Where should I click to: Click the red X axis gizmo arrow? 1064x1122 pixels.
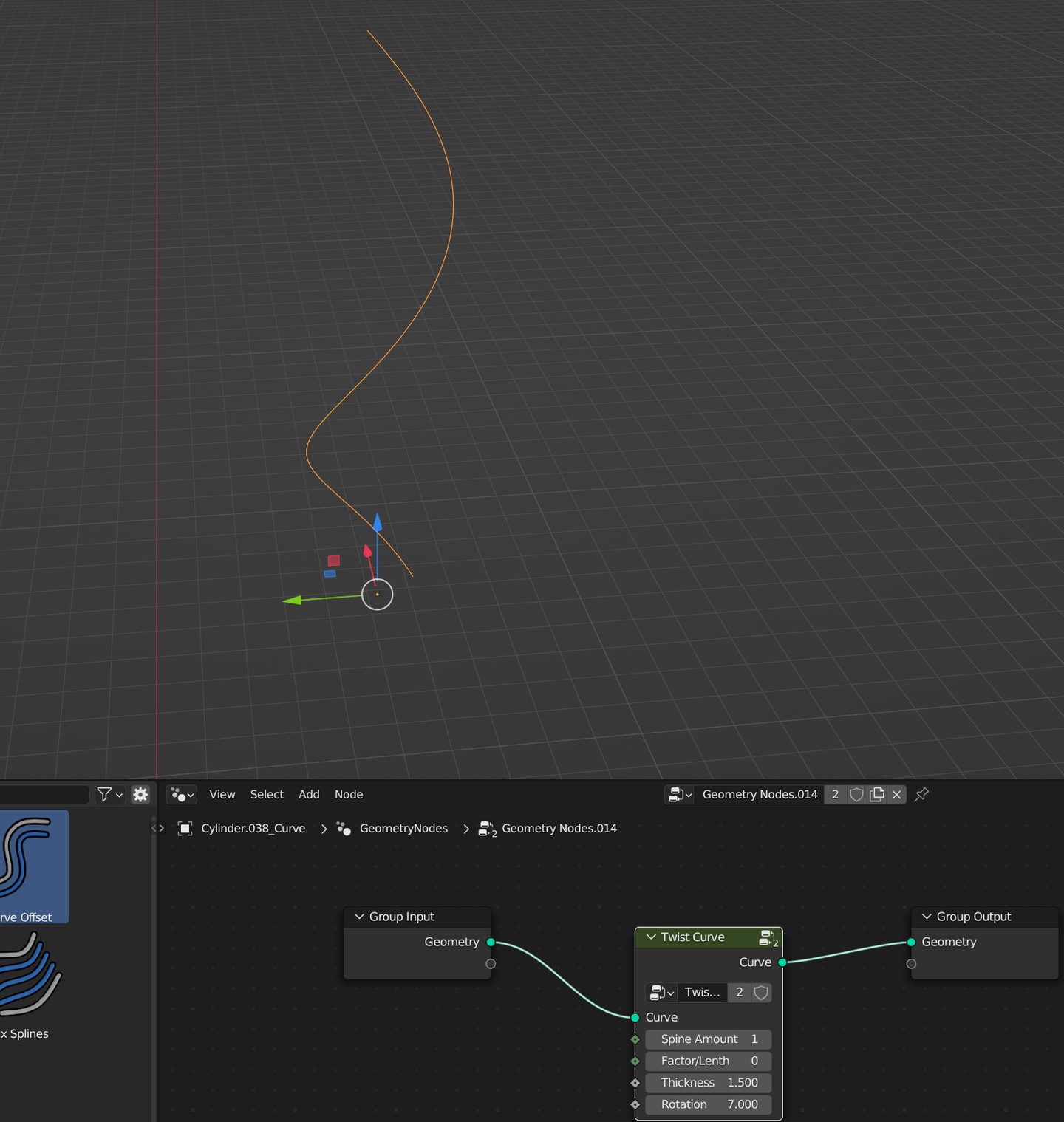pyautogui.click(x=367, y=551)
